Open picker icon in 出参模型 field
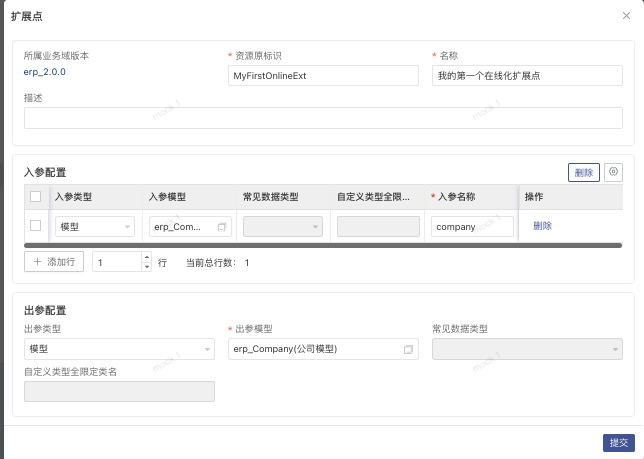 tap(408, 349)
